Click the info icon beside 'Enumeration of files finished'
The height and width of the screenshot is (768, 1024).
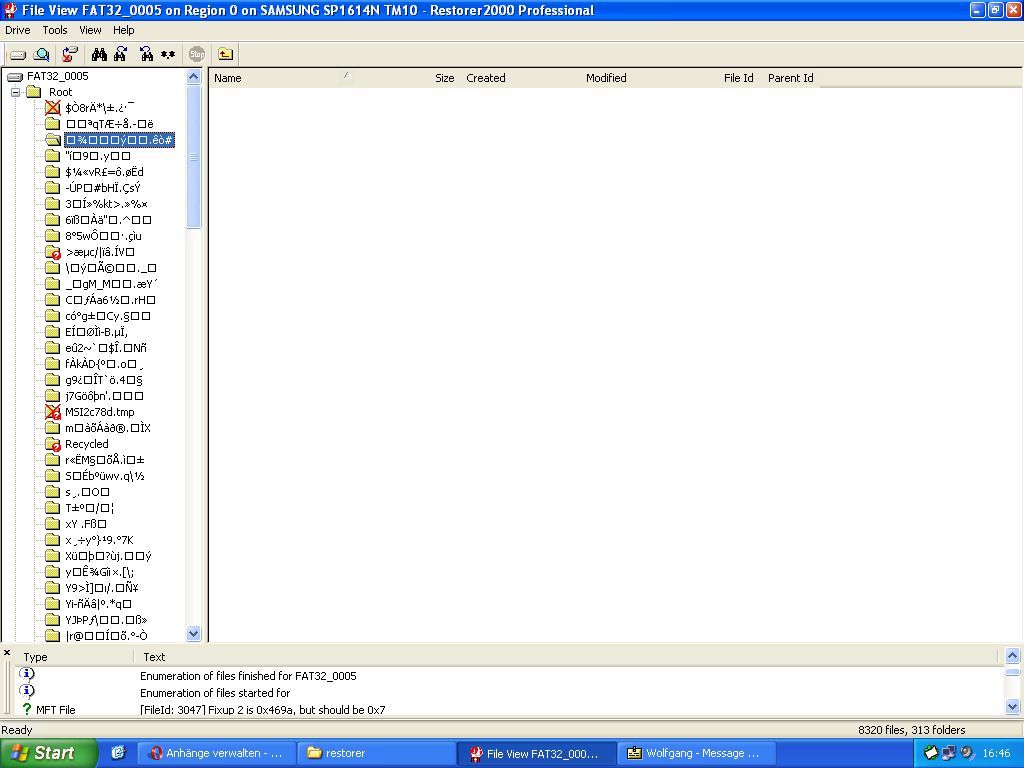point(27,674)
